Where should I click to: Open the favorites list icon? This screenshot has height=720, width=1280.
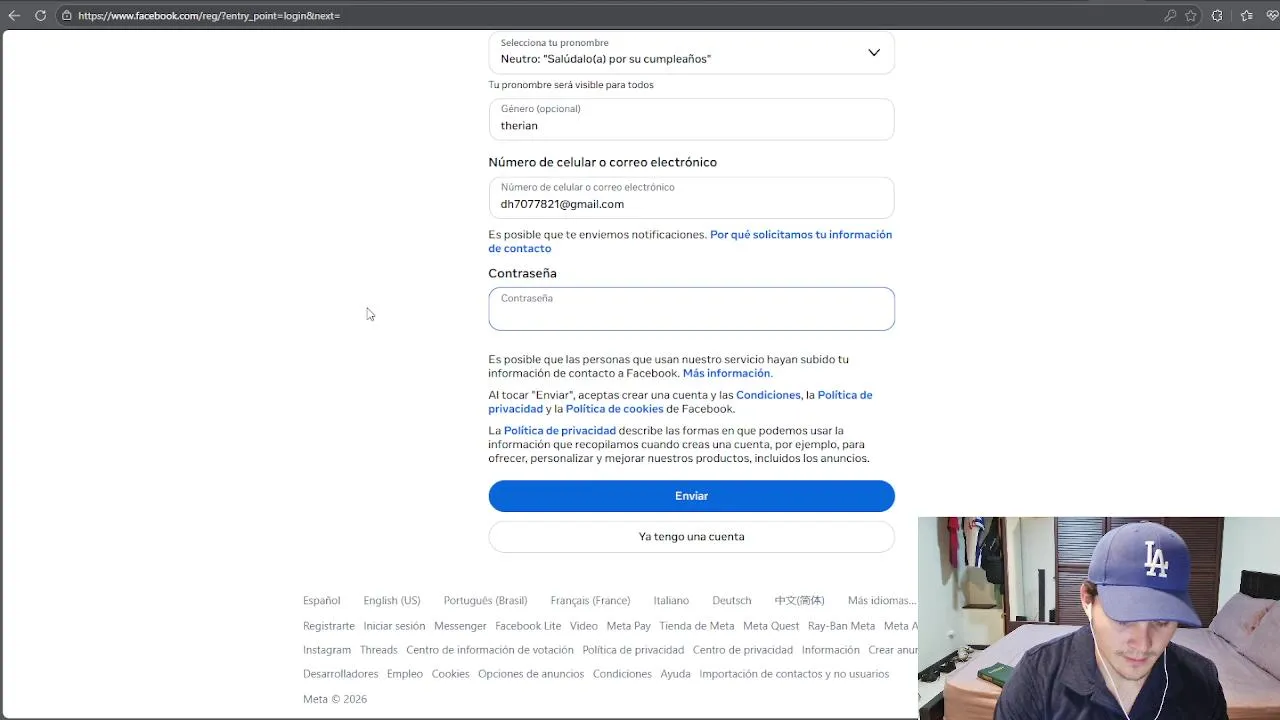[1246, 15]
